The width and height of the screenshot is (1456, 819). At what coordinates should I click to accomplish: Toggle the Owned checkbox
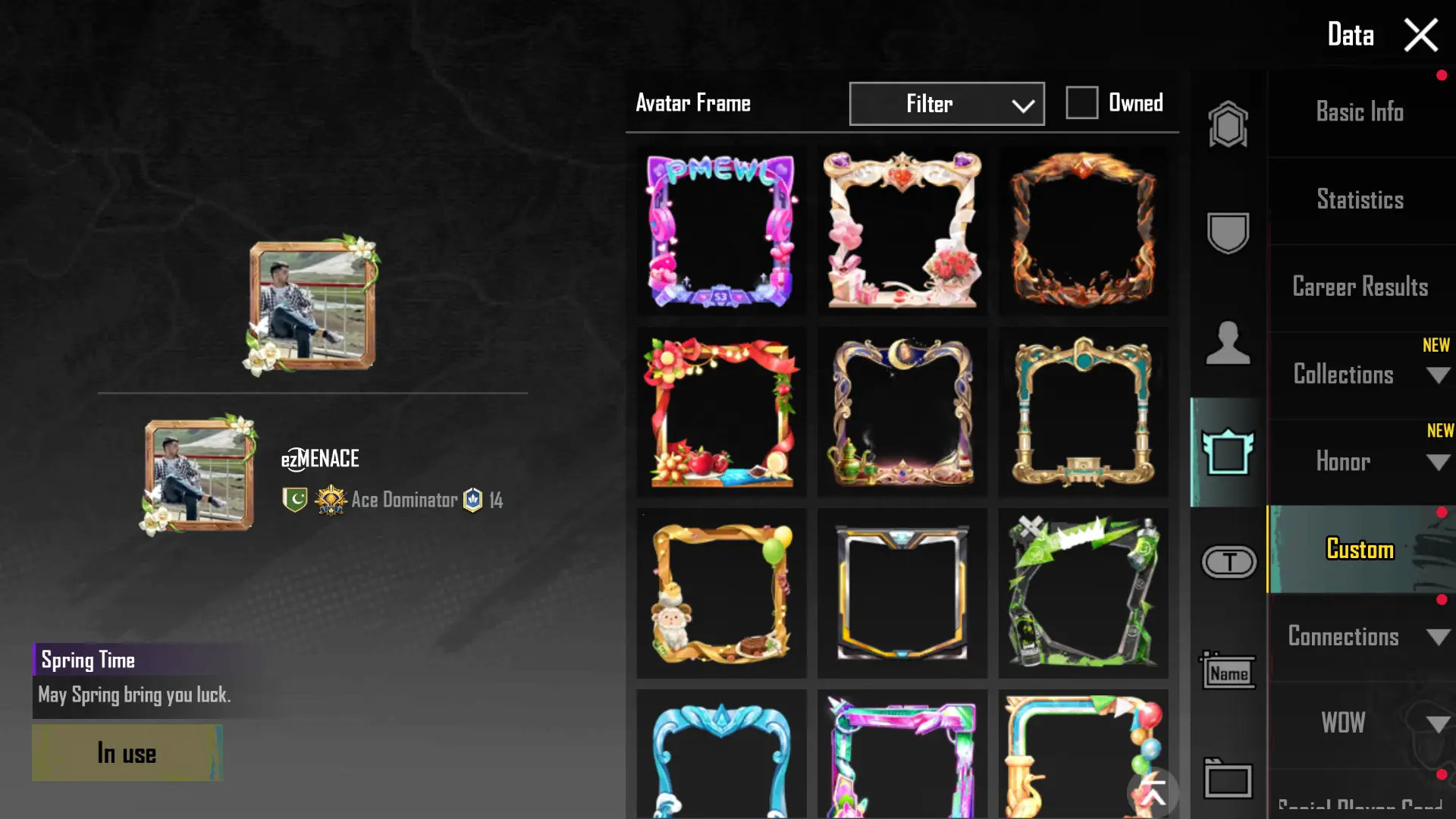pyautogui.click(x=1081, y=102)
